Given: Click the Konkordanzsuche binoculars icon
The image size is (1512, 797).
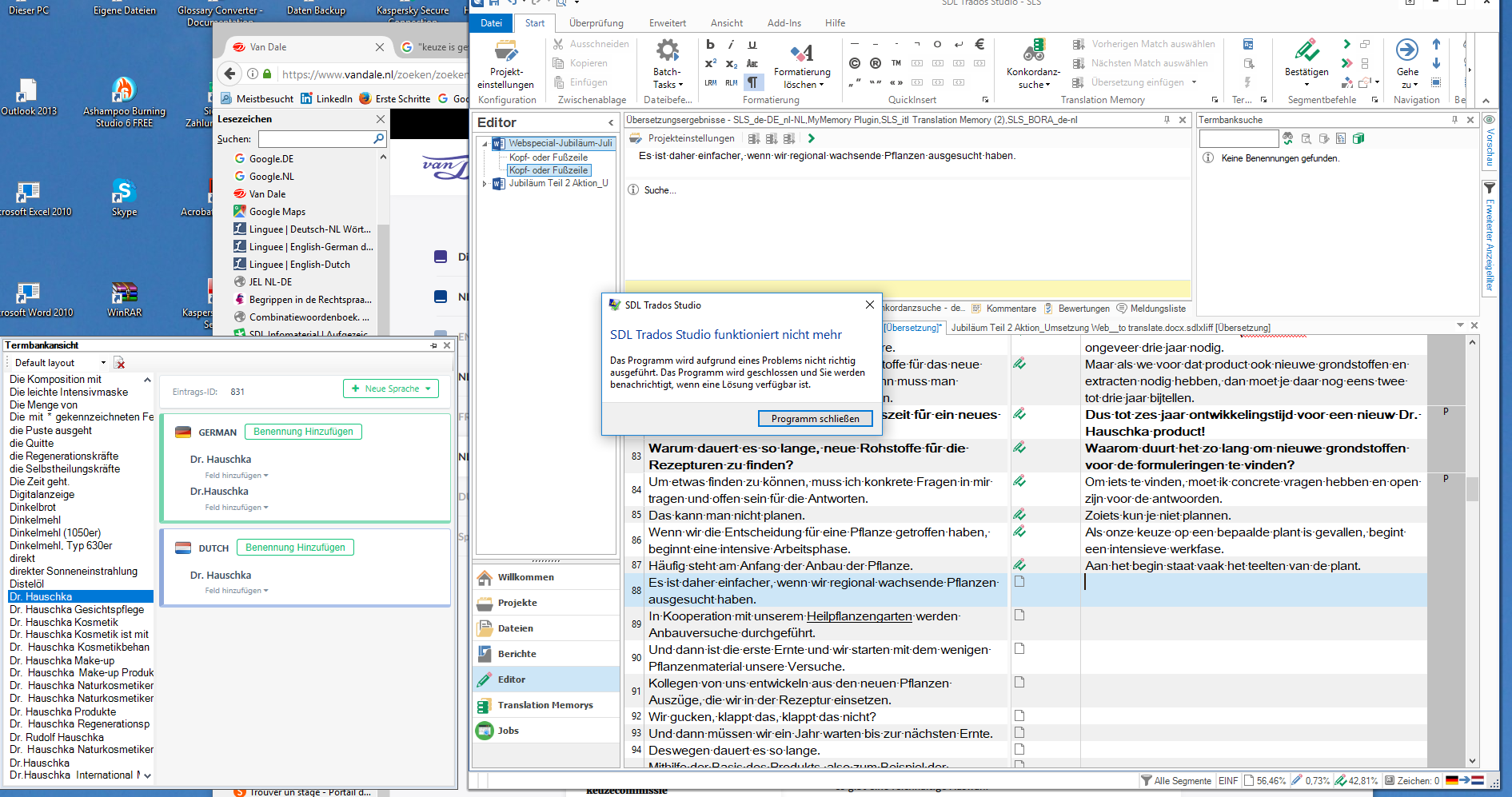Looking at the screenshot, I should 1034,50.
